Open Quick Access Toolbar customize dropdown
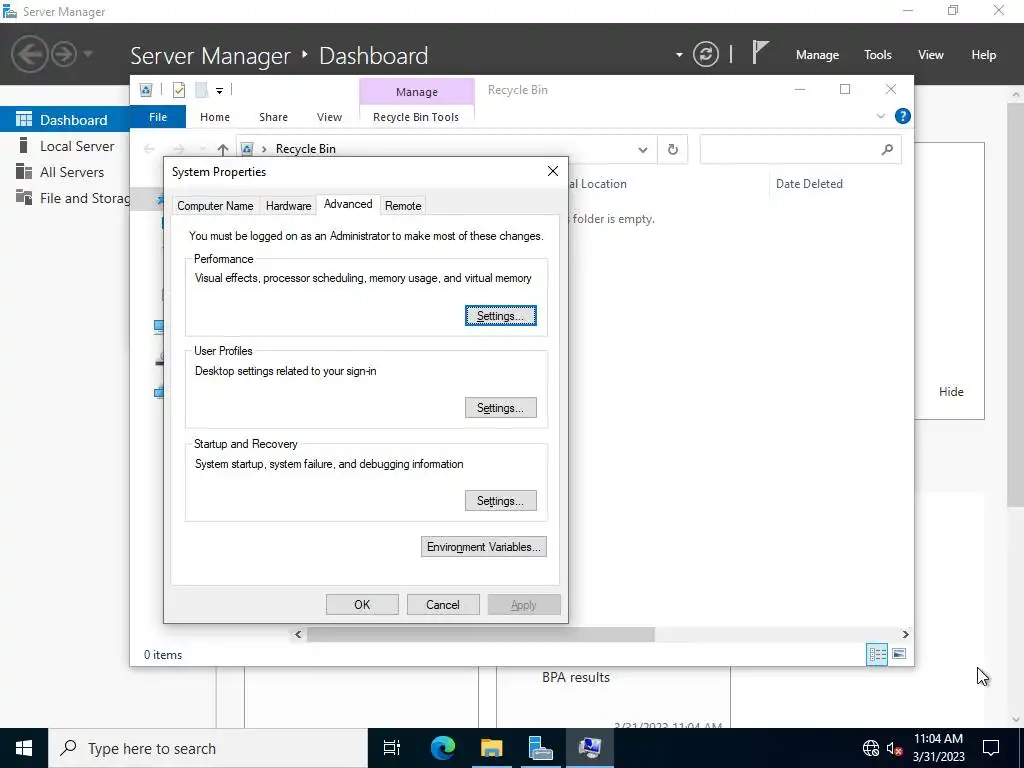 pos(219,91)
